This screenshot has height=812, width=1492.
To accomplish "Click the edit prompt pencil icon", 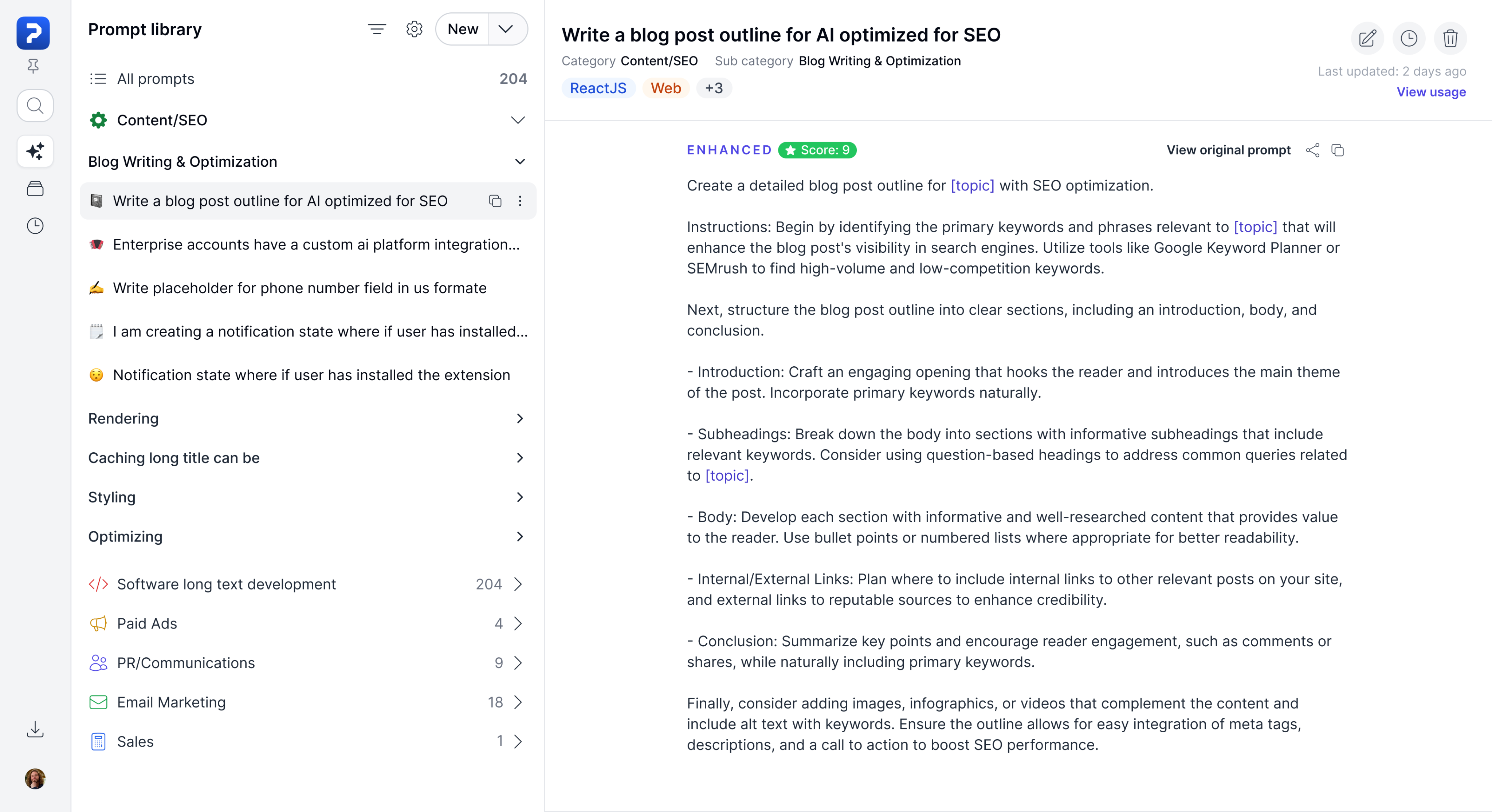I will coord(1367,38).
